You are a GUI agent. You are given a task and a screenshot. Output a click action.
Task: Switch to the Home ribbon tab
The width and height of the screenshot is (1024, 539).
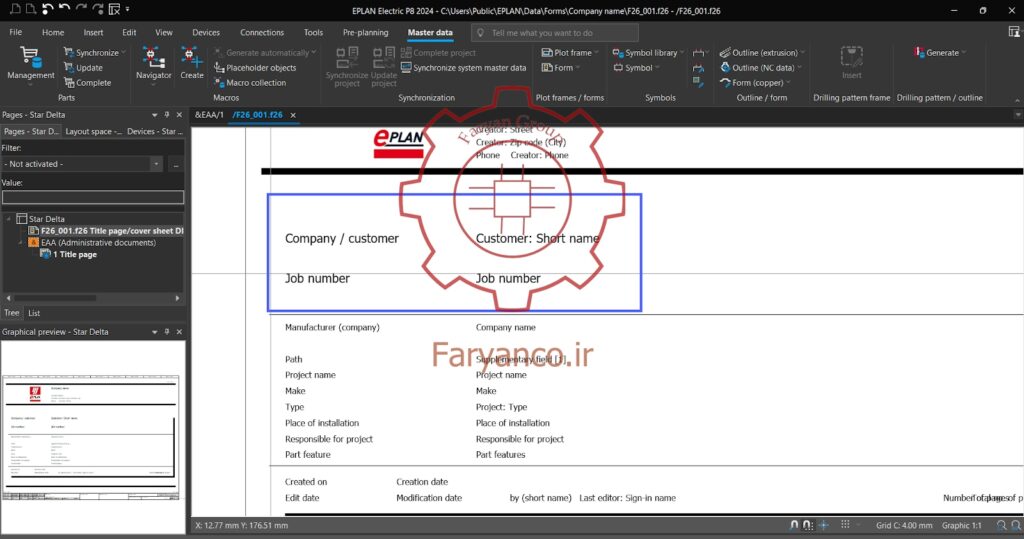53,32
